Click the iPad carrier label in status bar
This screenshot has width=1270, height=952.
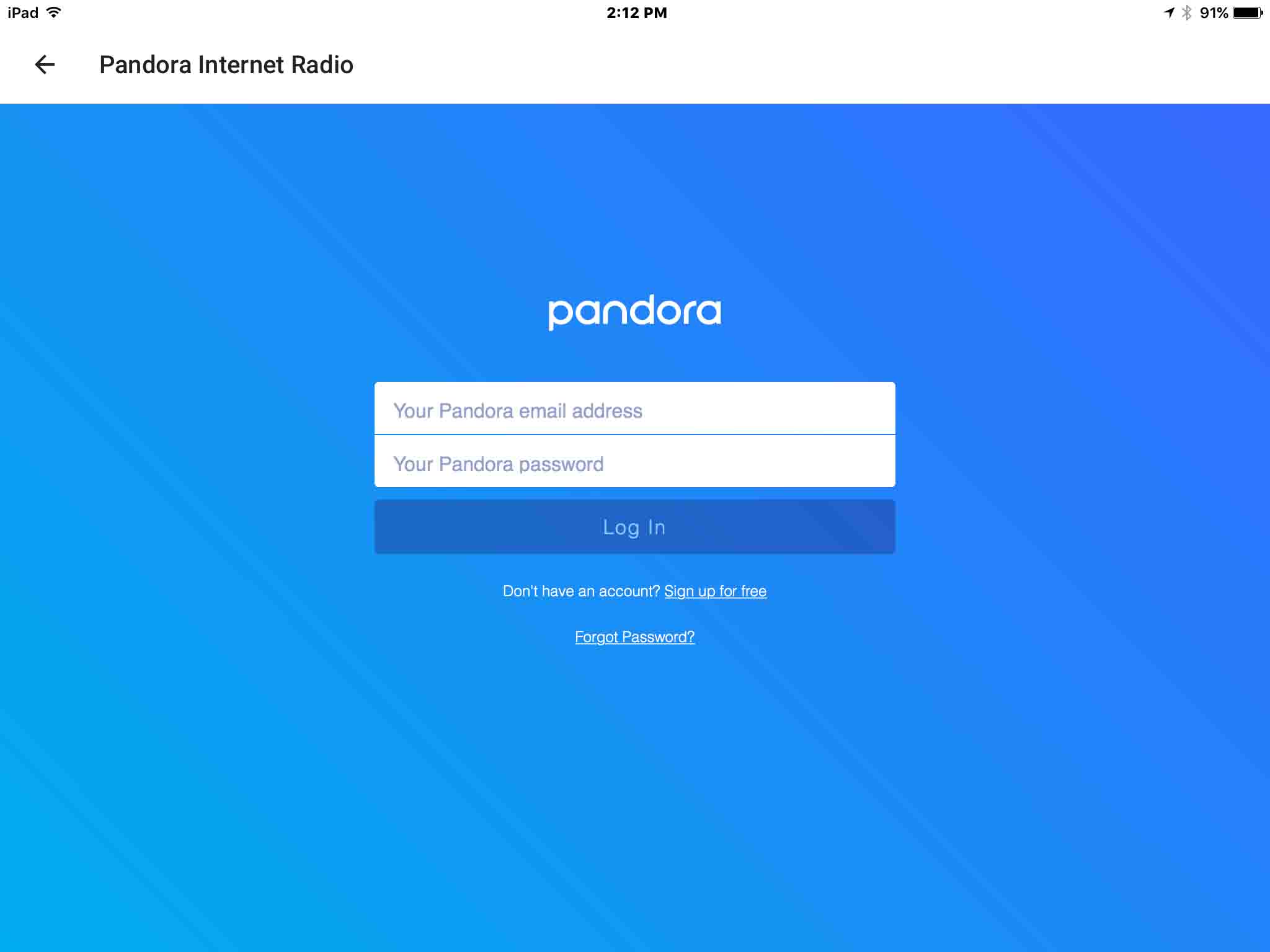click(20, 11)
